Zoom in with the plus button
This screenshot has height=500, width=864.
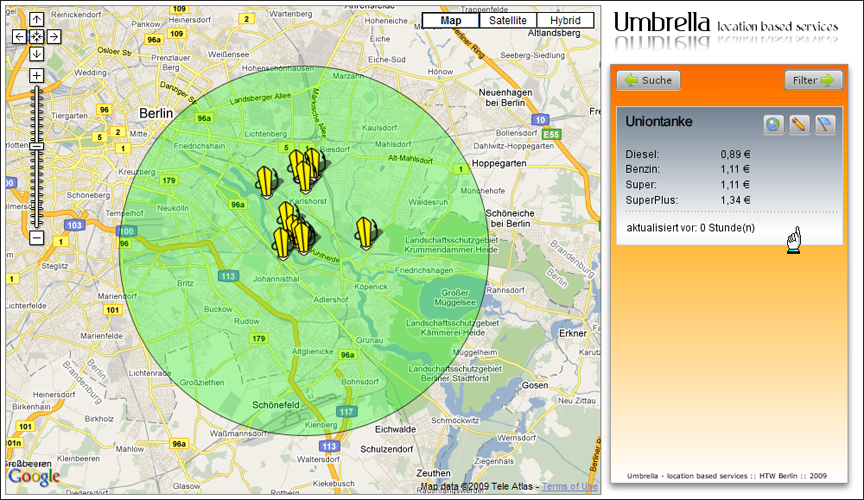(x=36, y=76)
